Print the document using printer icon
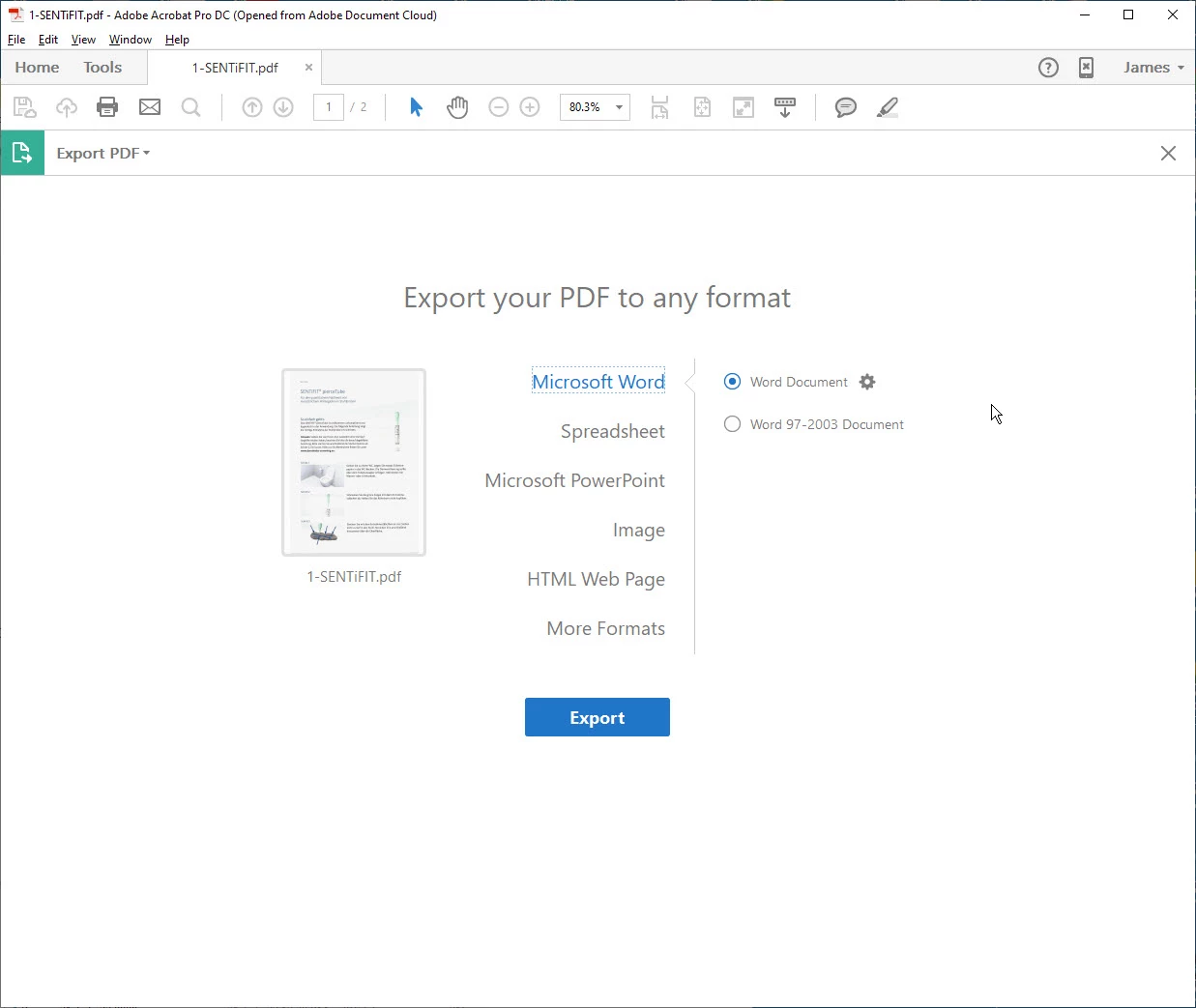This screenshot has width=1196, height=1008. (107, 107)
